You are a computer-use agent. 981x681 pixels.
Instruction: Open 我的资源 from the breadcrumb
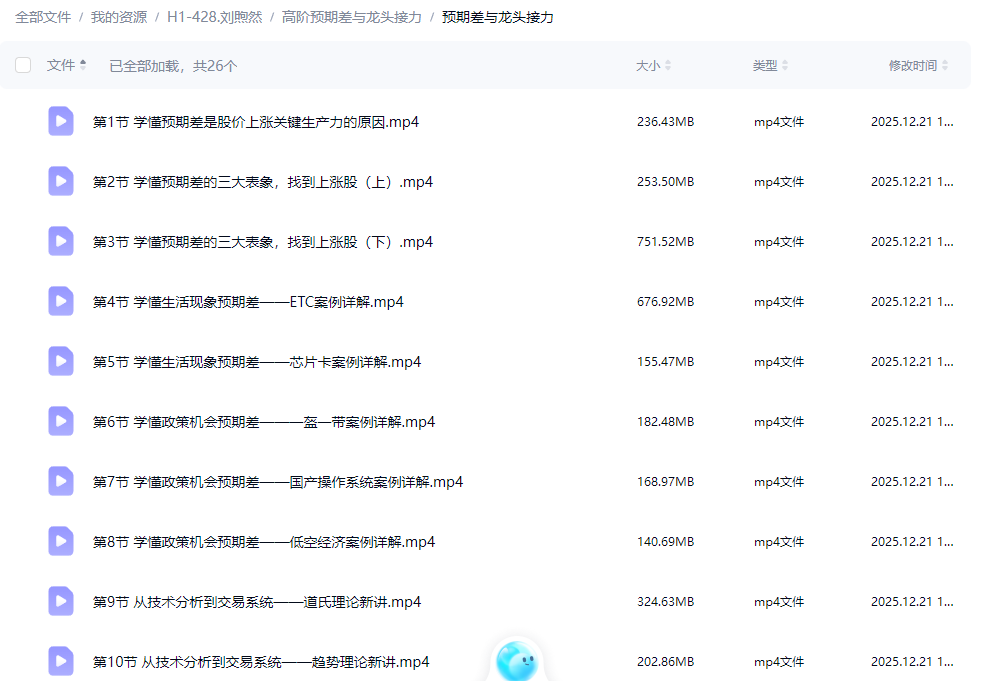coord(117,17)
